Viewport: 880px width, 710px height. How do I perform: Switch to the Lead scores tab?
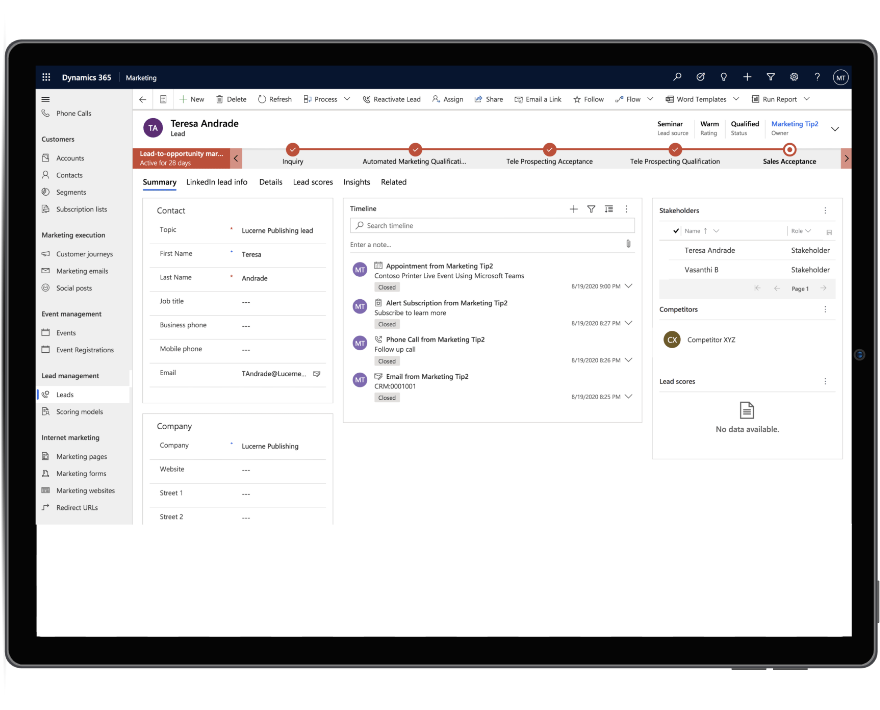(313, 182)
